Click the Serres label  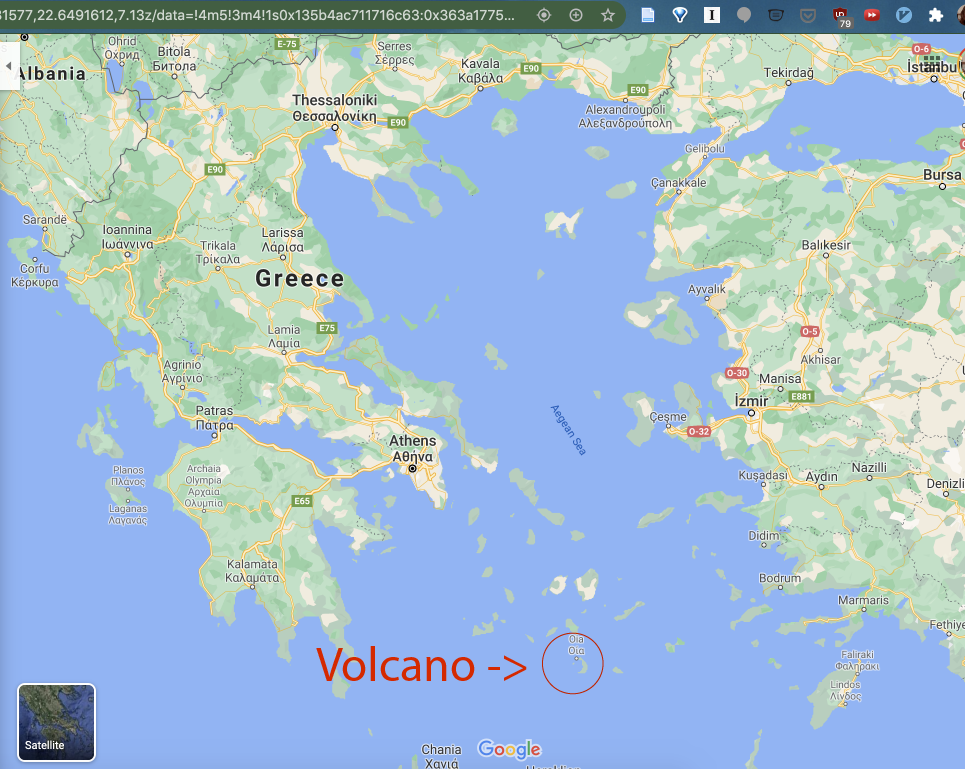394,53
